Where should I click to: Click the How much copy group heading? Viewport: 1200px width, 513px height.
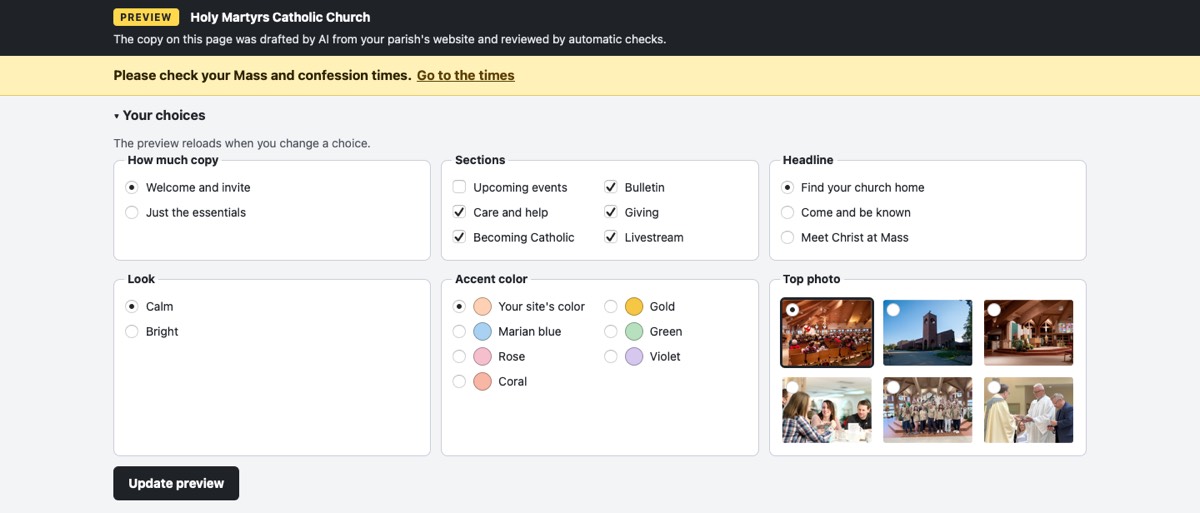(173, 160)
